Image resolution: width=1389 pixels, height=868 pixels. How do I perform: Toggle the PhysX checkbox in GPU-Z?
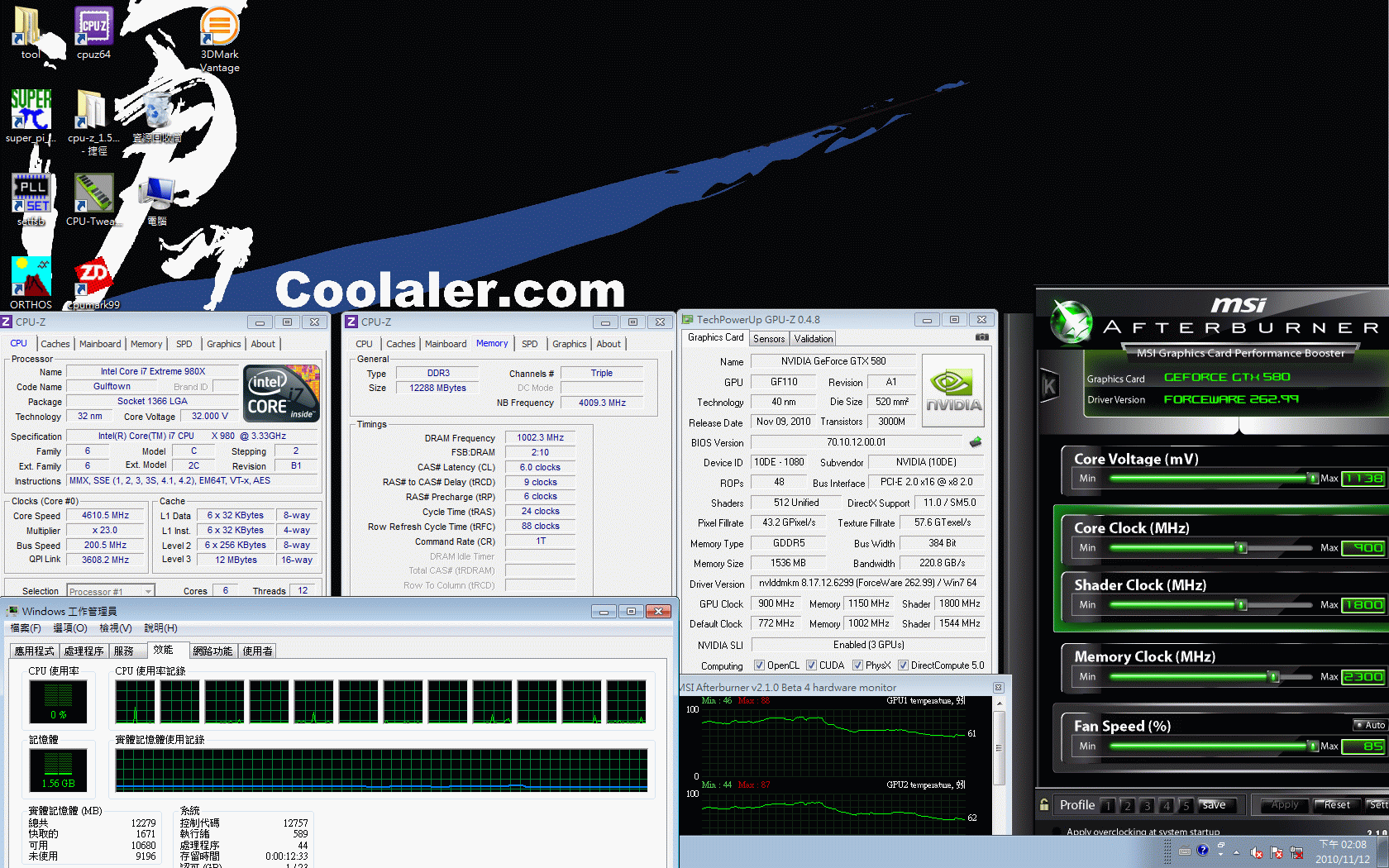tap(858, 665)
